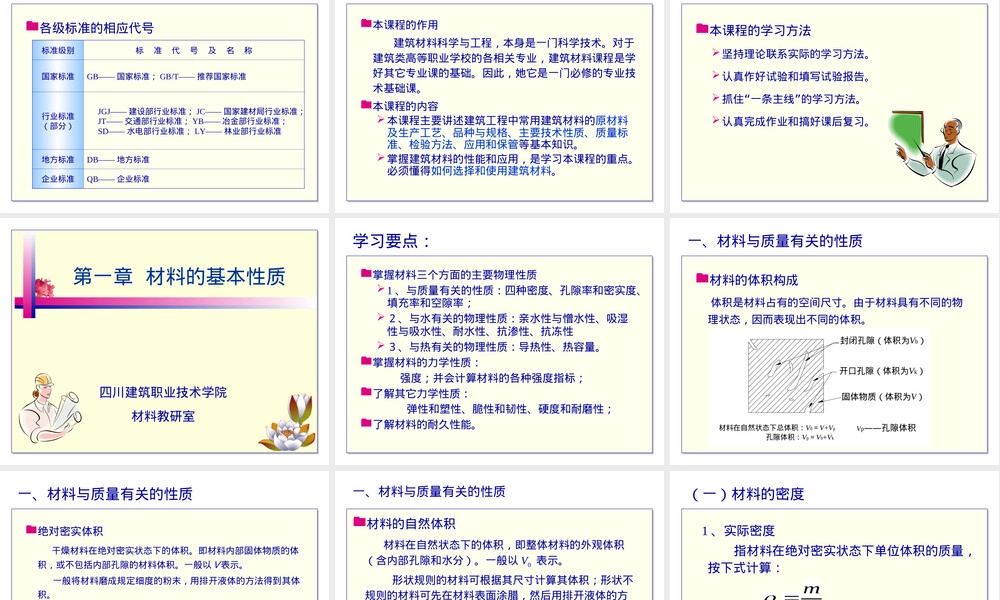1000x600 pixels.
Task: Click the line 抓住"一条主线"的学习方法
Action: [x=791, y=99]
